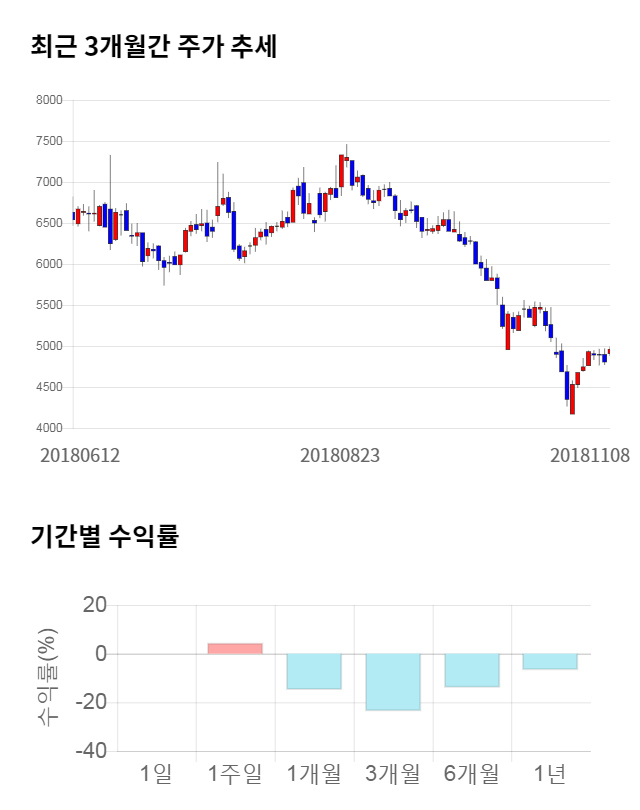Click the 수익률(%) vertical axis title
640x810 pixels.
tap(48, 677)
